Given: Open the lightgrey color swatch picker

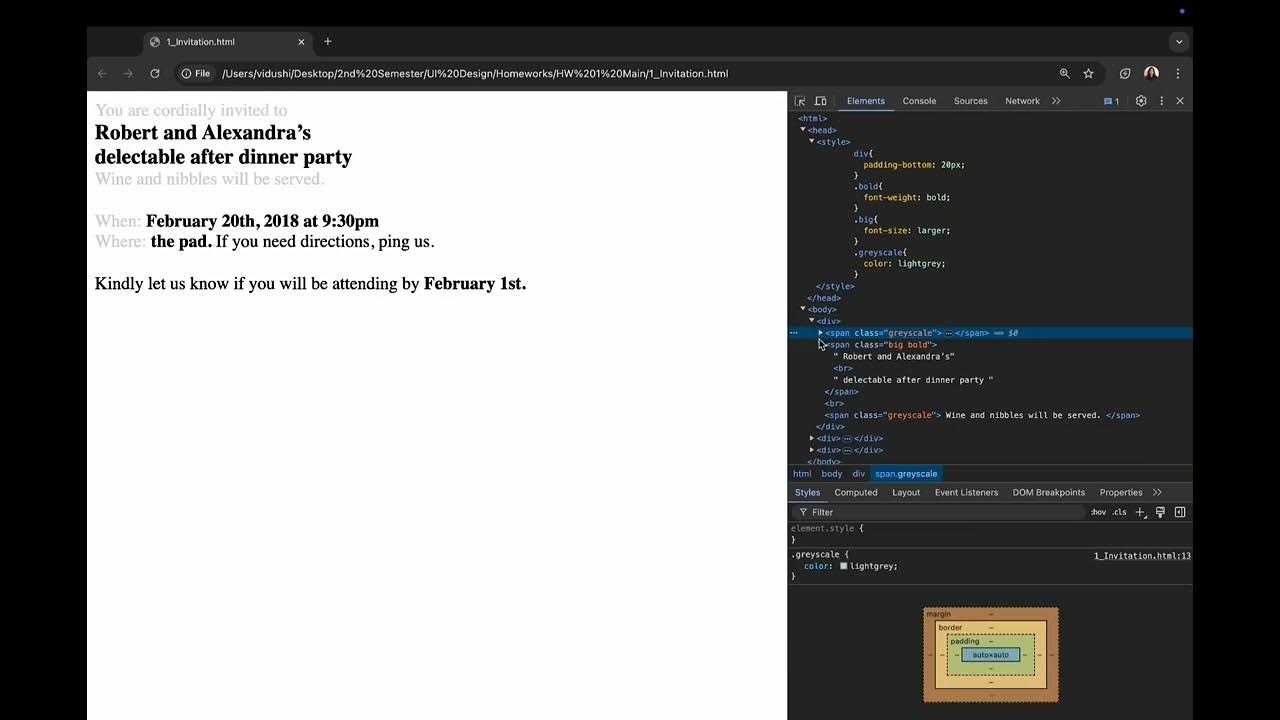Looking at the screenshot, I should click(x=843, y=566).
